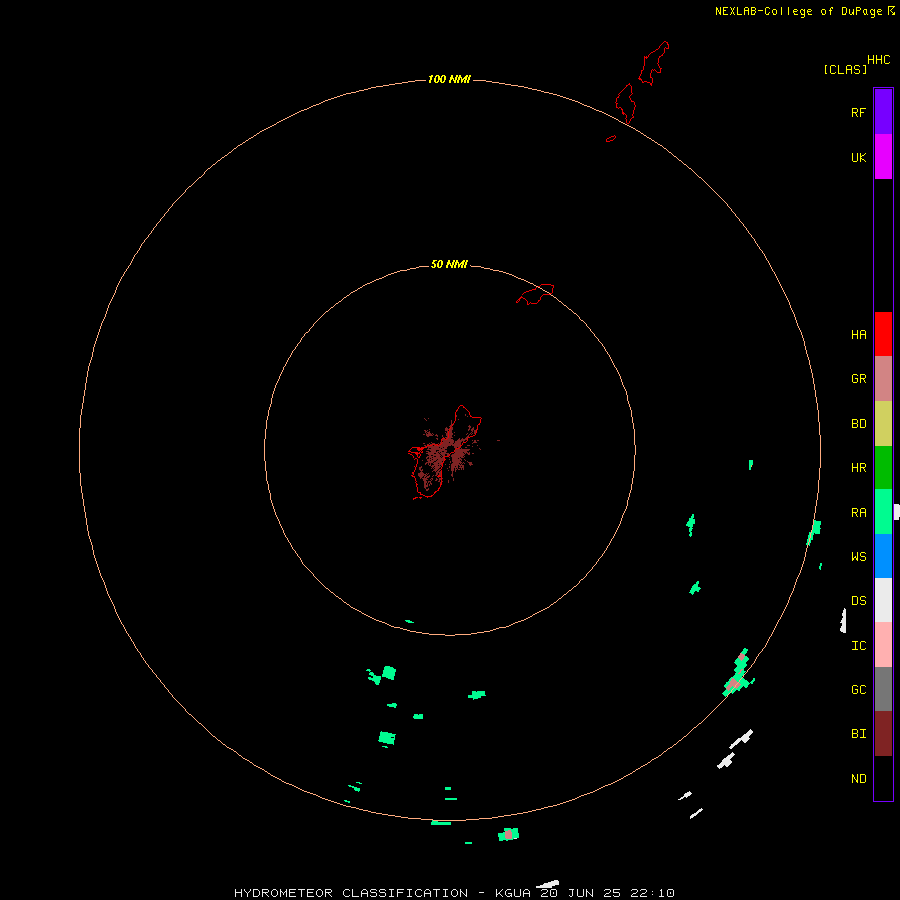Screen dimensions: 900x900
Task: Click the 'IC' legend label
Action: [858, 646]
